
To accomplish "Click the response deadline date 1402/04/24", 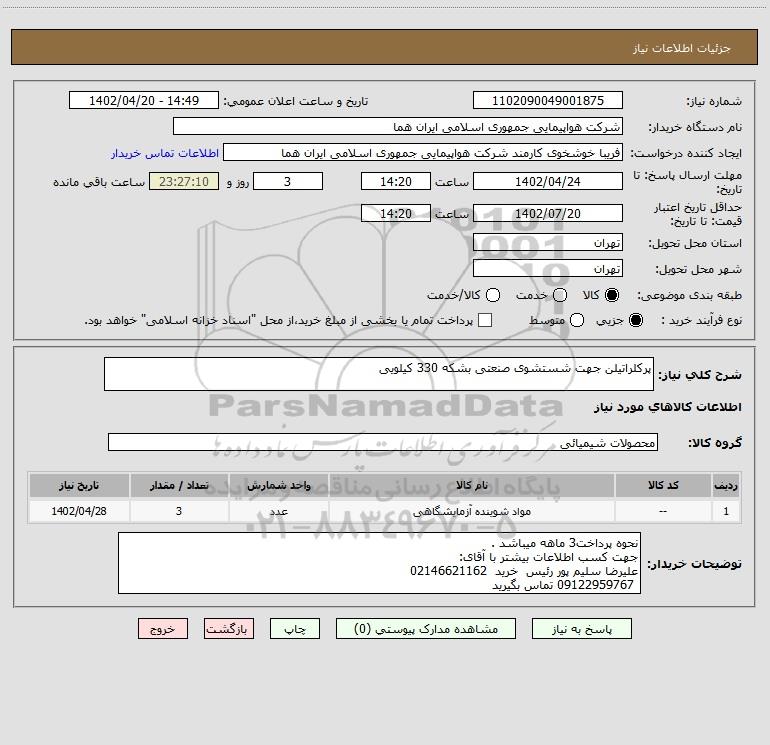I will click(548, 181).
